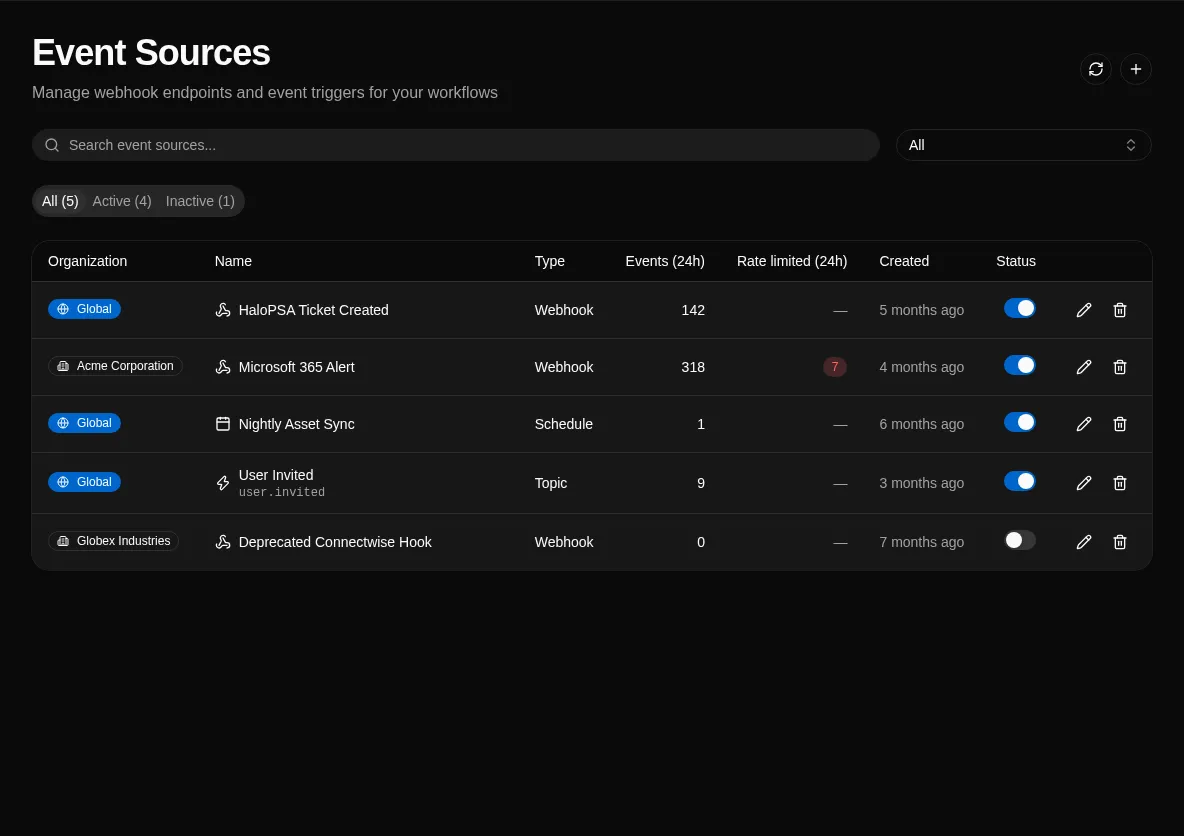Switch to the Active (4) tab
Viewport: 1184px width, 836px height.
coord(122,201)
